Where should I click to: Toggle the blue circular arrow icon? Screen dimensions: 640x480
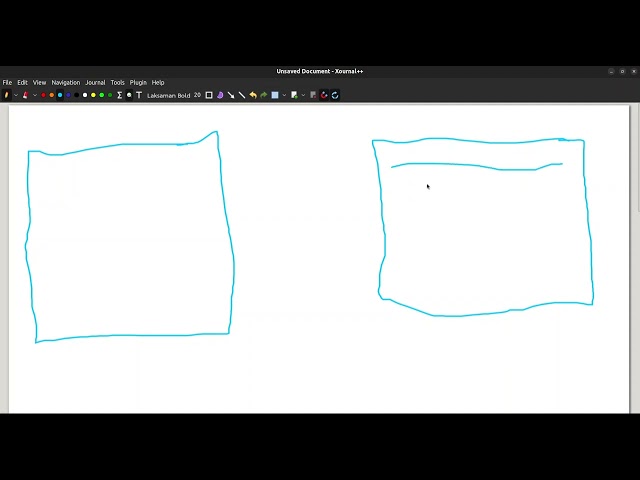[x=335, y=95]
